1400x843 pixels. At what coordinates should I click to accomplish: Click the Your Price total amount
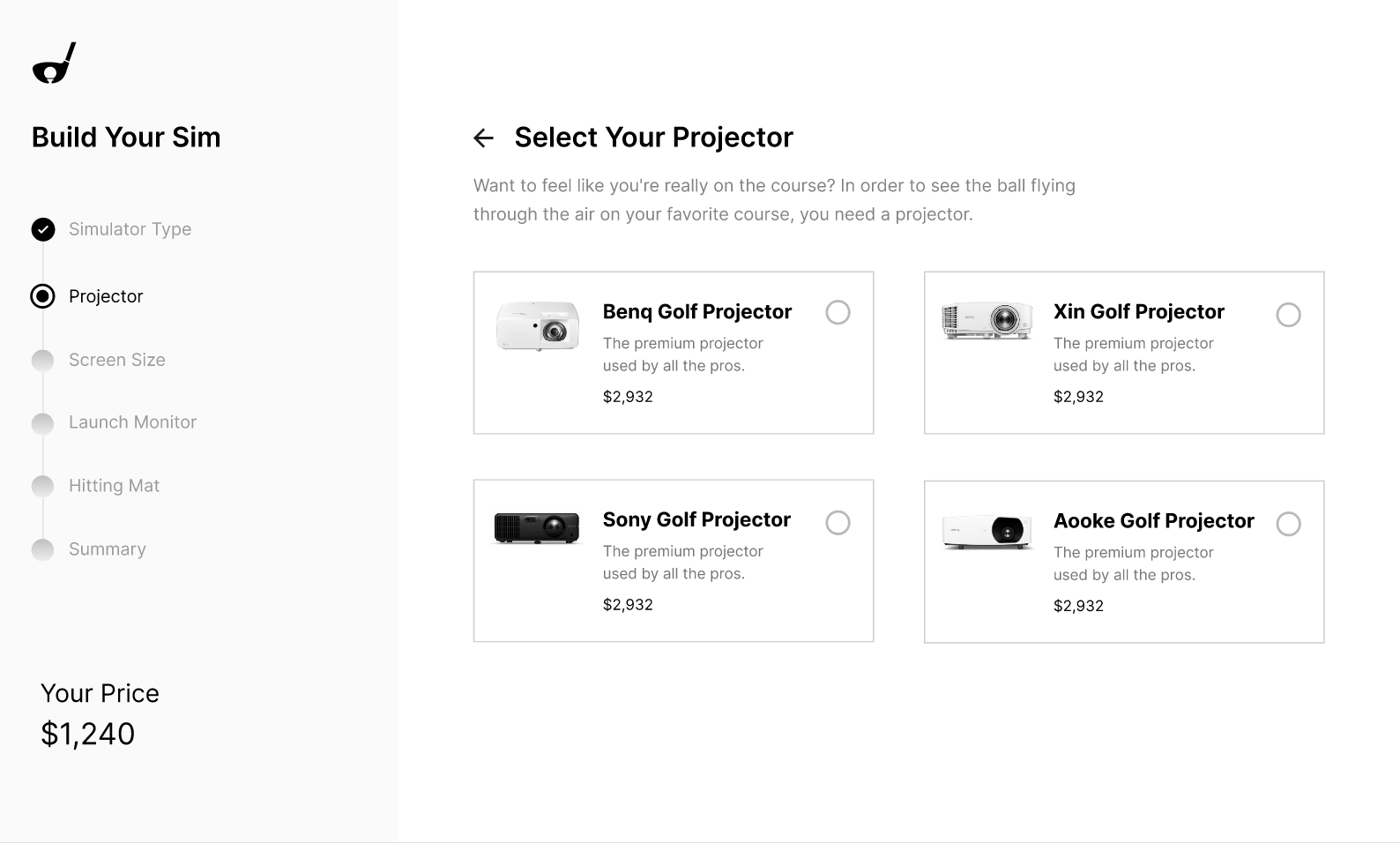coord(88,734)
